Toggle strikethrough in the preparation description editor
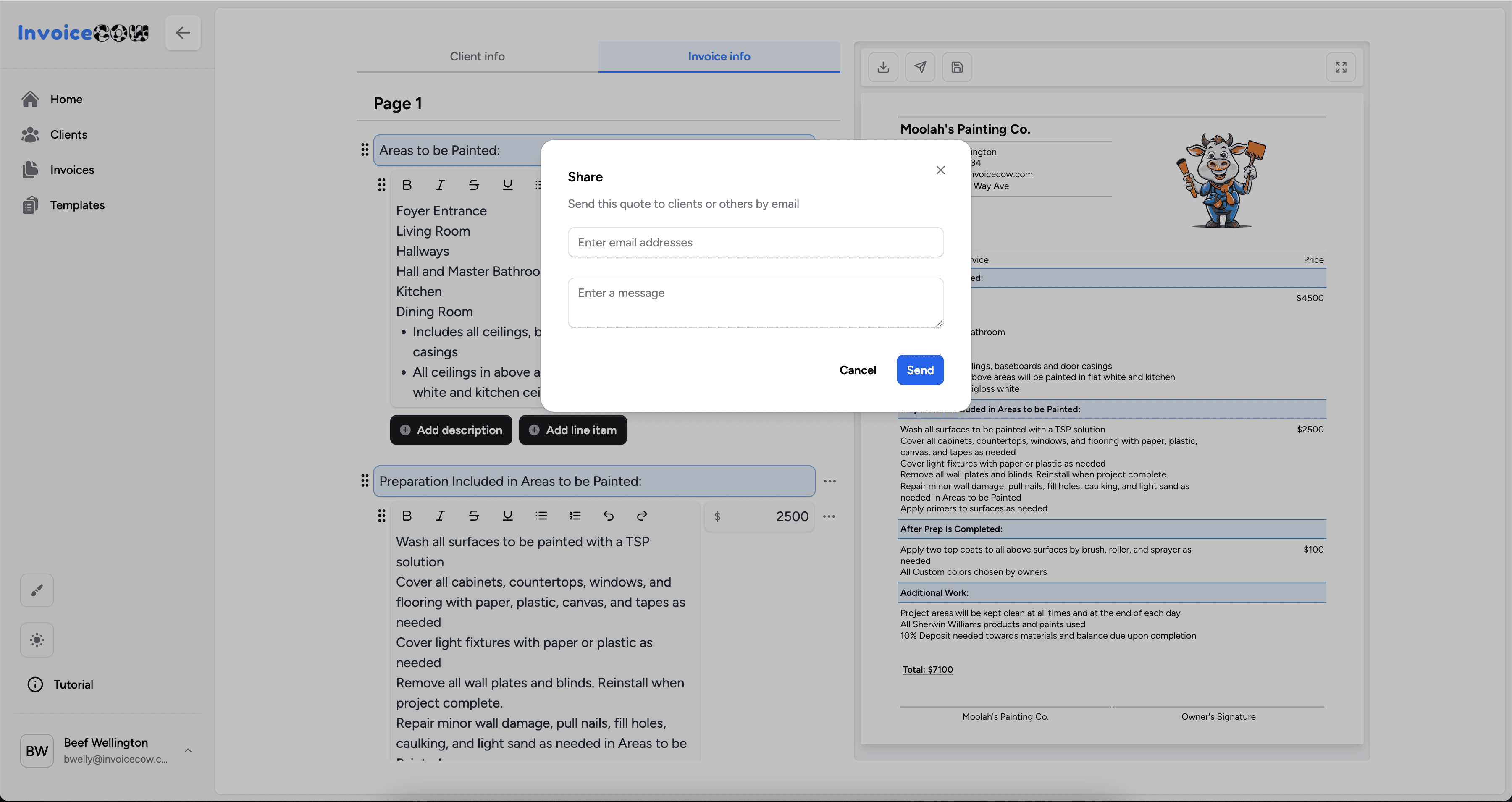This screenshot has height=802, width=1512. point(474,516)
